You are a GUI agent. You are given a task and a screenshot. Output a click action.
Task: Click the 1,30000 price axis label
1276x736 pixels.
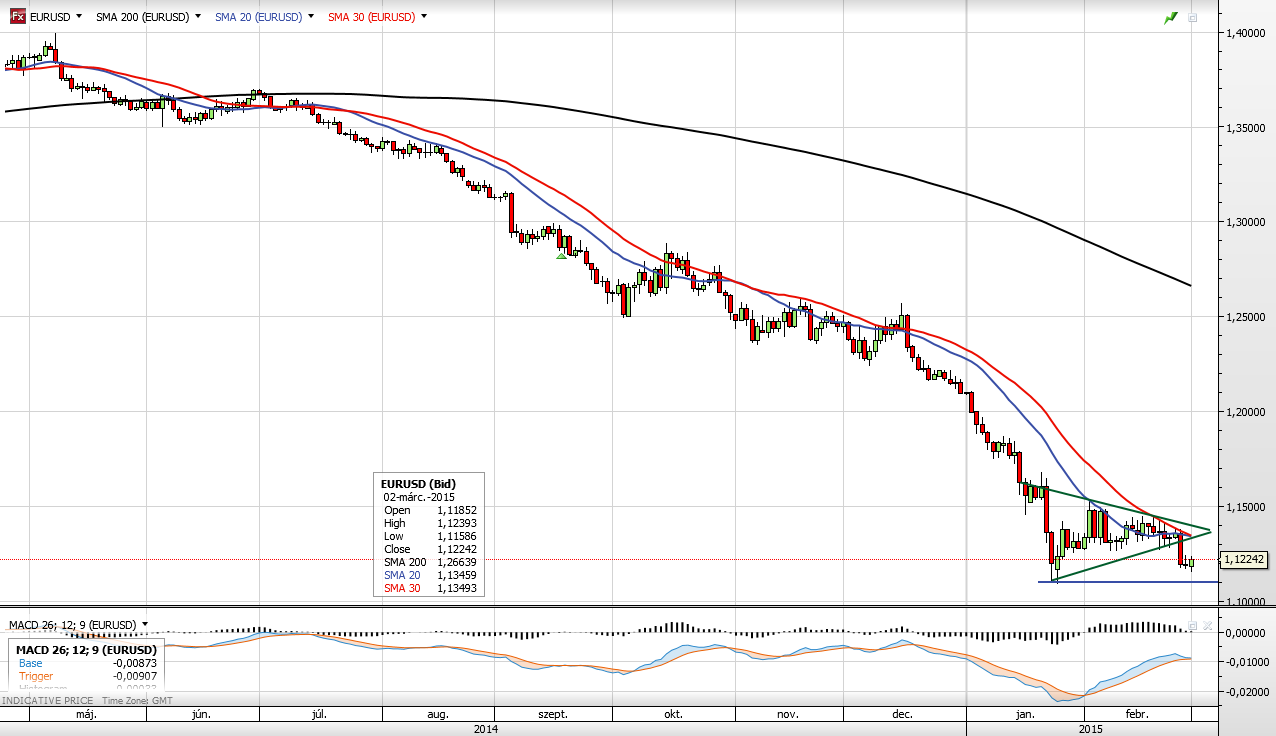(x=1248, y=223)
